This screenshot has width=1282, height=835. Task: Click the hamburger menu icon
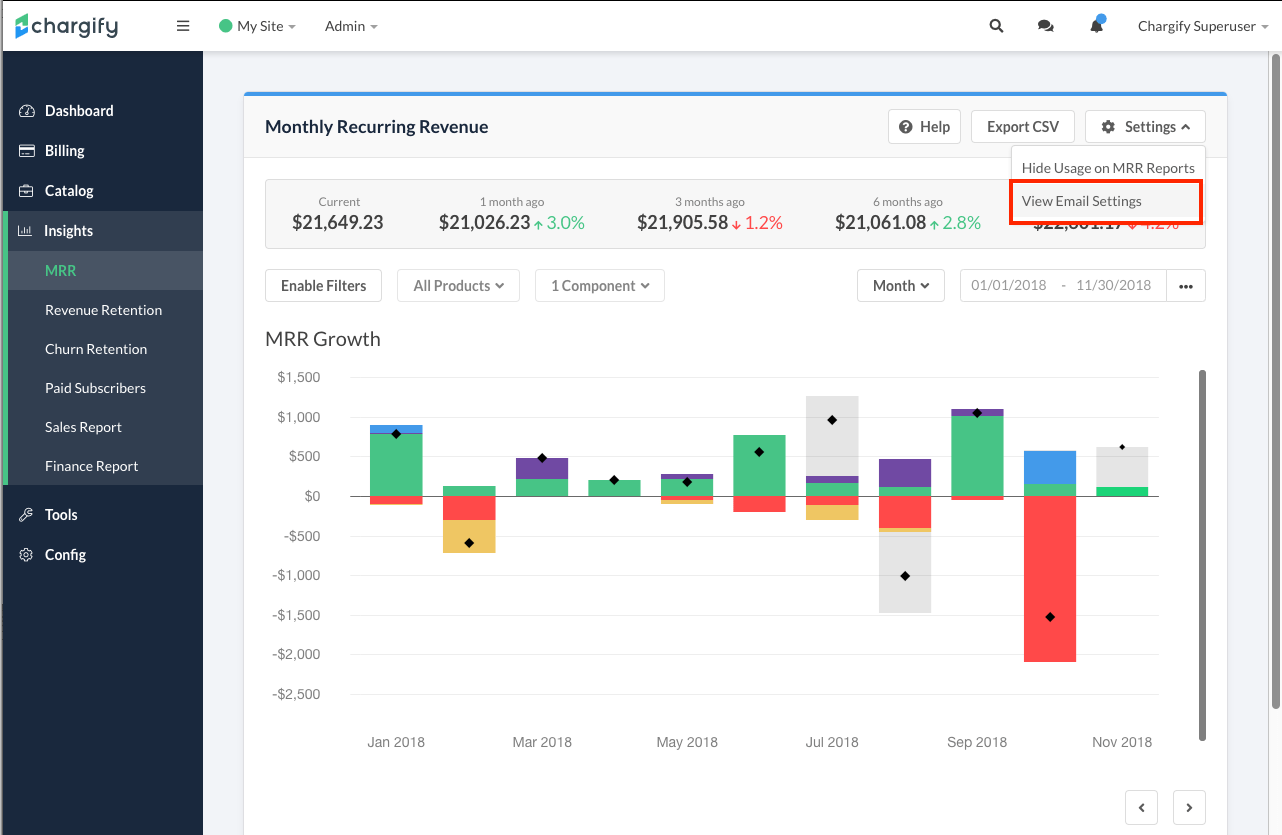(183, 26)
